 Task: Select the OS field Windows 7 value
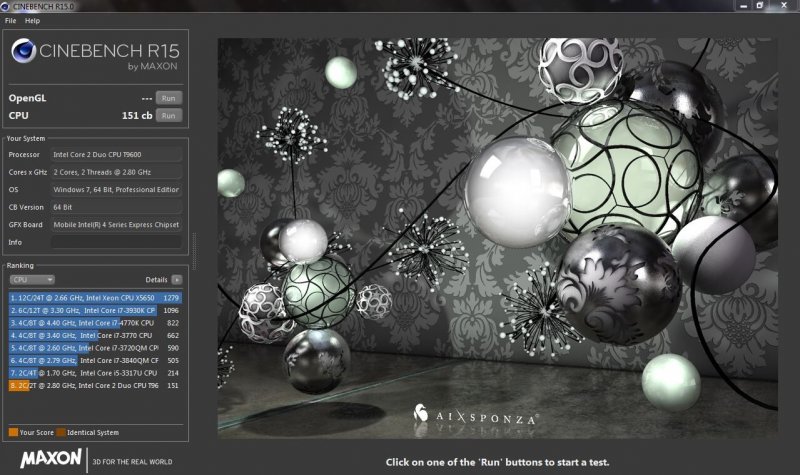point(116,189)
